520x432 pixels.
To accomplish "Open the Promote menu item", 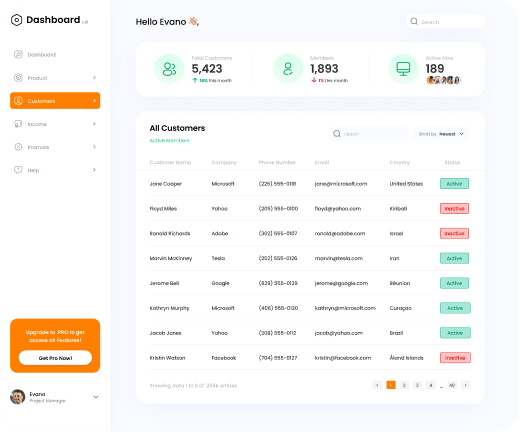I will click(x=55, y=147).
